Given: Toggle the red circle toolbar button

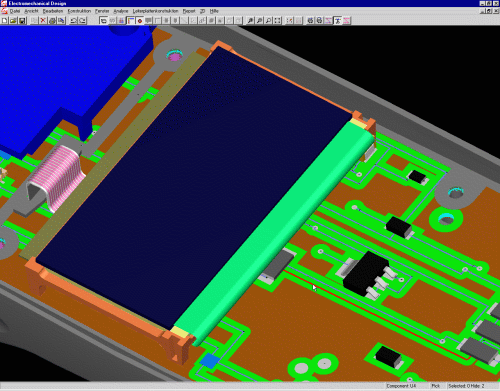Looking at the screenshot, I should click(140, 21).
